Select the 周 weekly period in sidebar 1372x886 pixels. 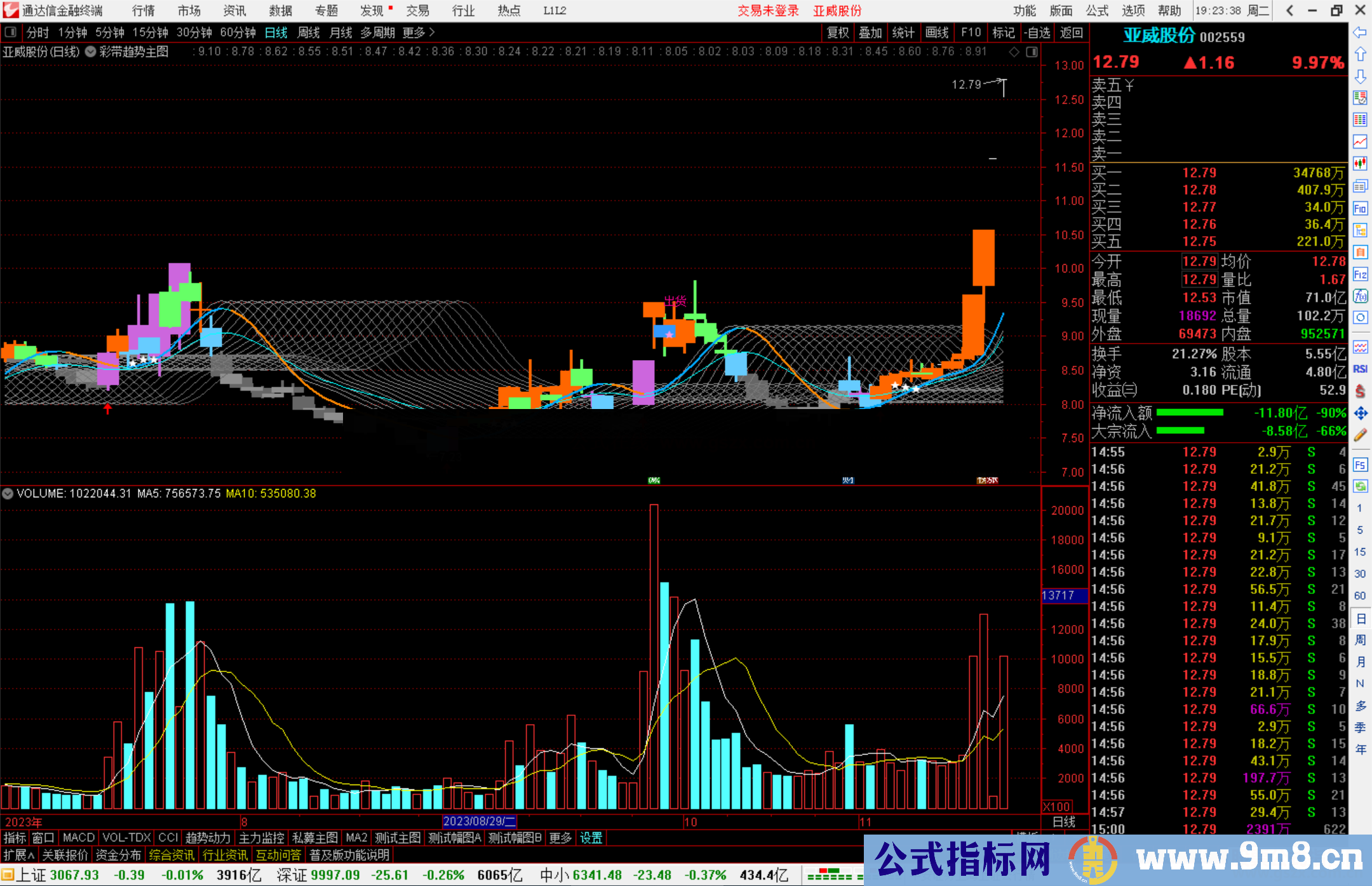1360,640
